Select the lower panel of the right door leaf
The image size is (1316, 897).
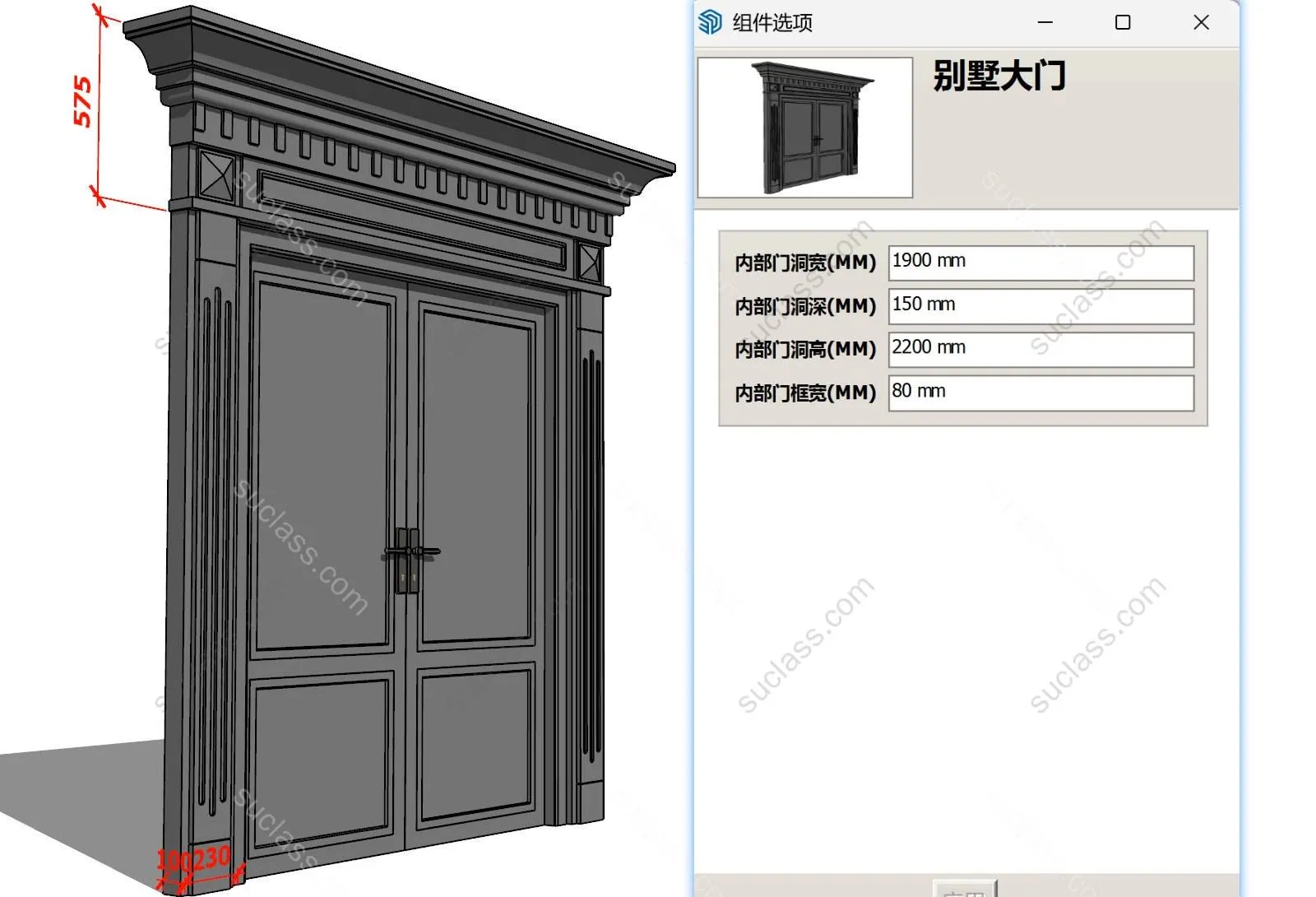[474, 745]
